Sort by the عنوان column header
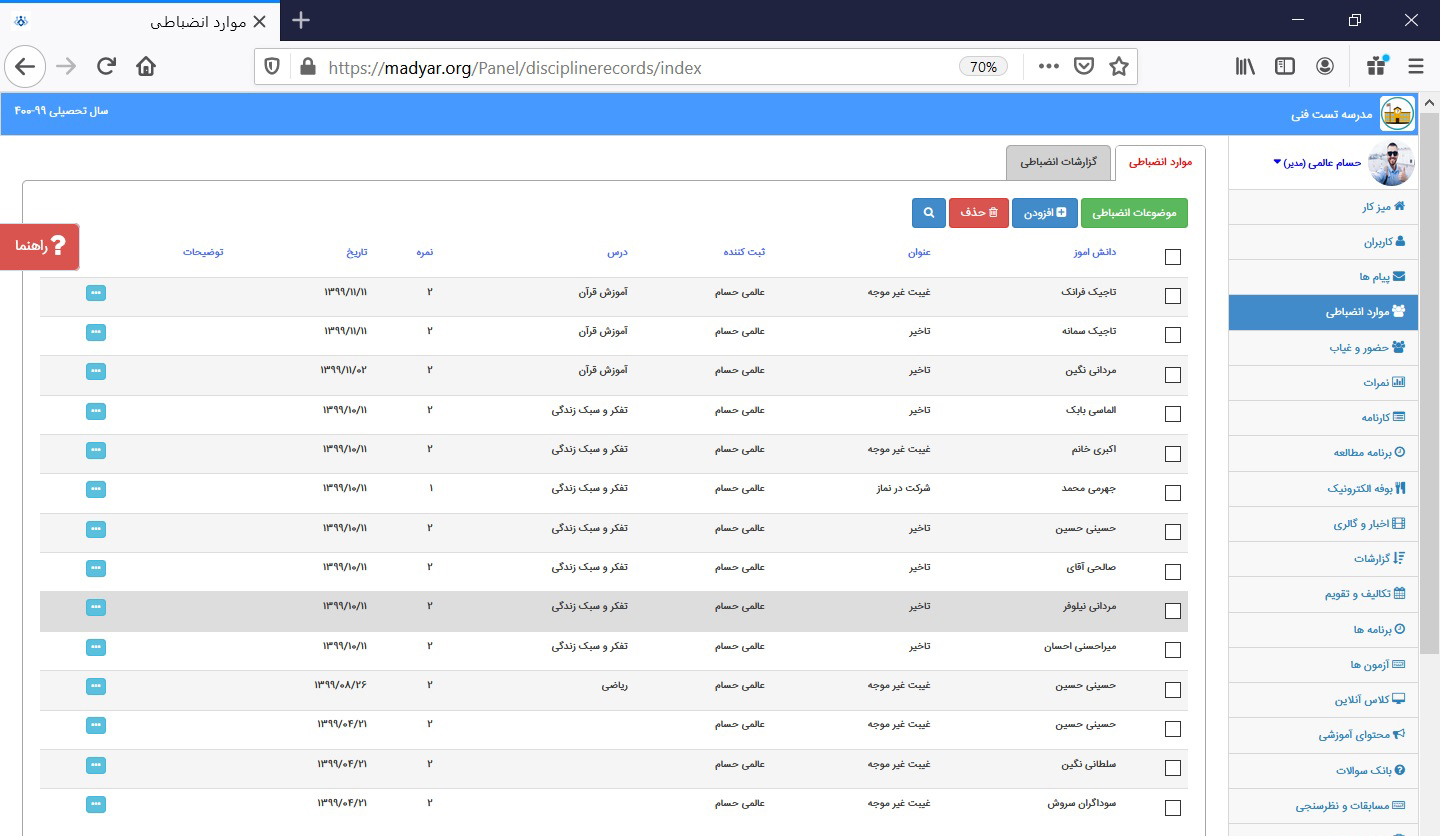1440x836 pixels. (x=919, y=252)
